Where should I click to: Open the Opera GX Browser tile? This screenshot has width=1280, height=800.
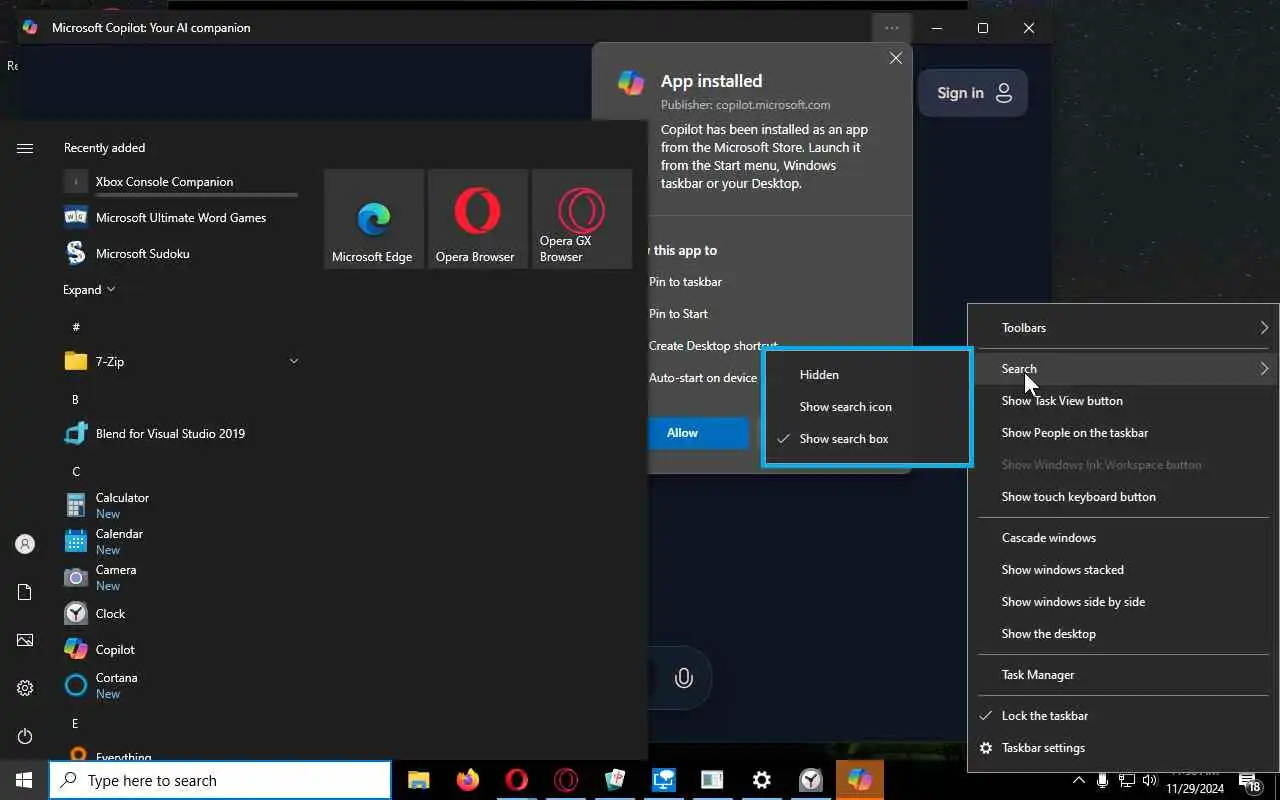pos(582,219)
